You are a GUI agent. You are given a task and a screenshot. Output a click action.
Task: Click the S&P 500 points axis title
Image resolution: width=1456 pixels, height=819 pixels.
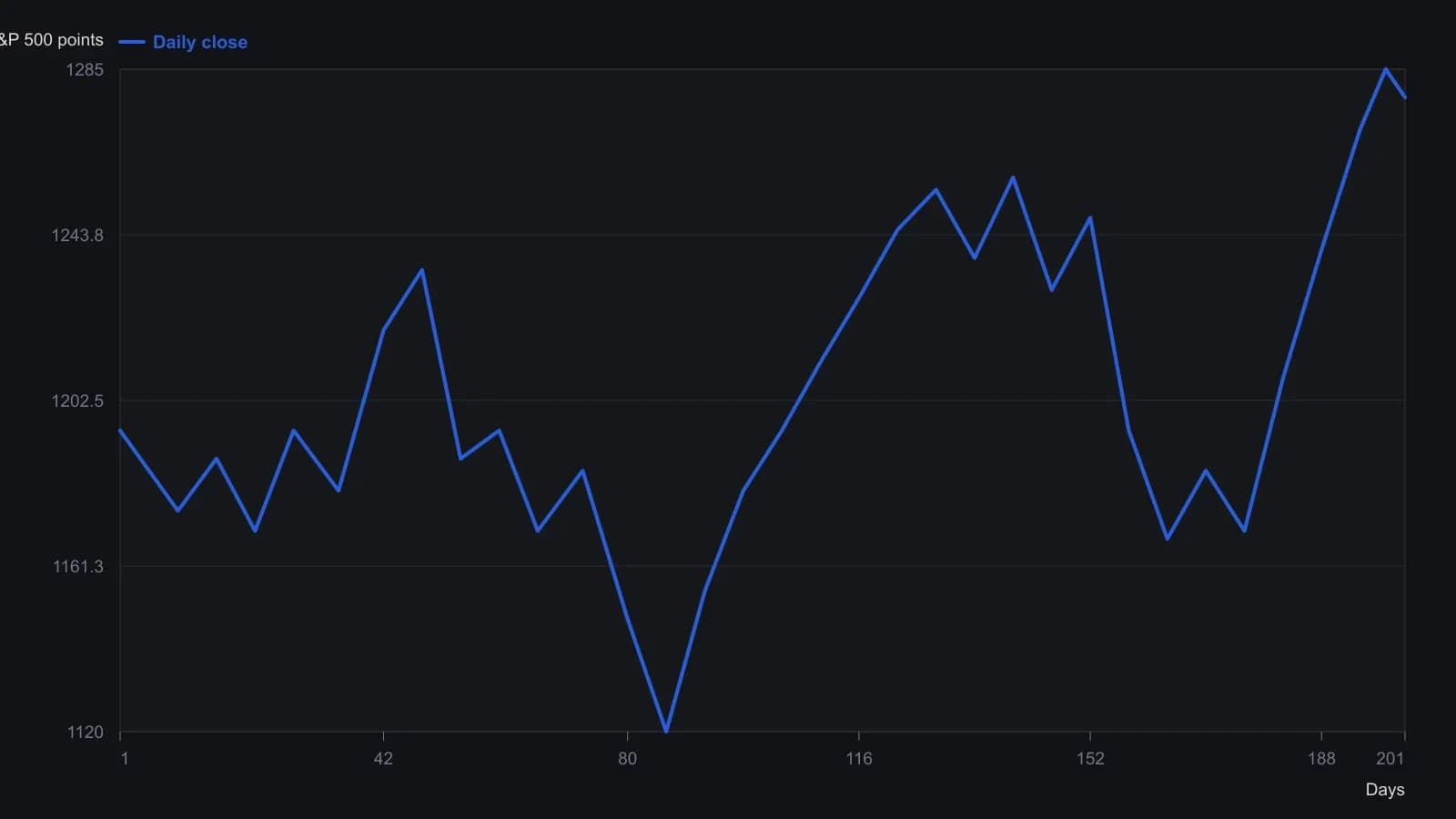tap(52, 40)
